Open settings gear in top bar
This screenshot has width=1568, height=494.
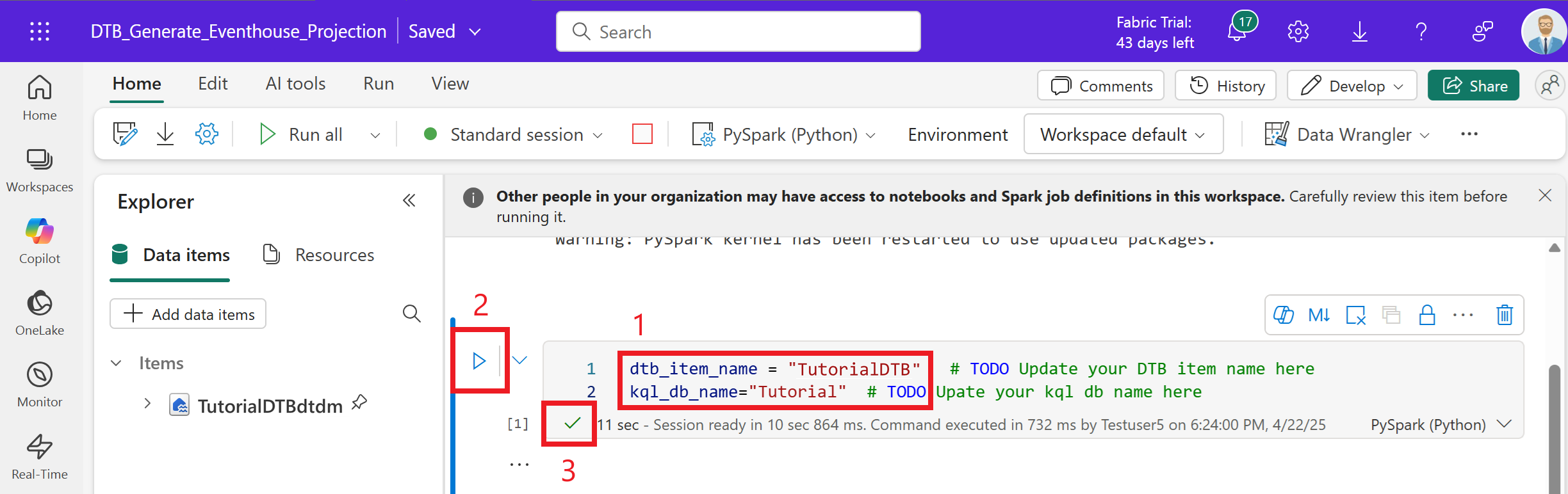(x=1298, y=31)
